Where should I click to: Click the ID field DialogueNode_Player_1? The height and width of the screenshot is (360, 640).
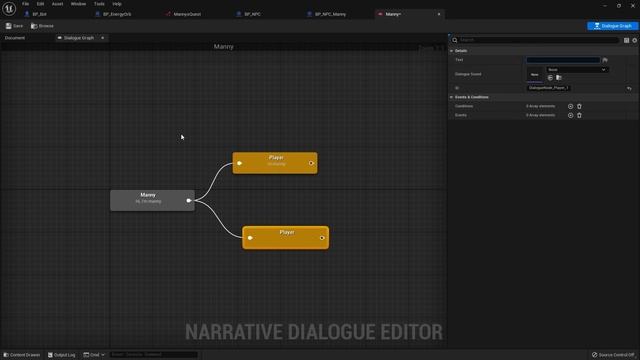coord(549,88)
